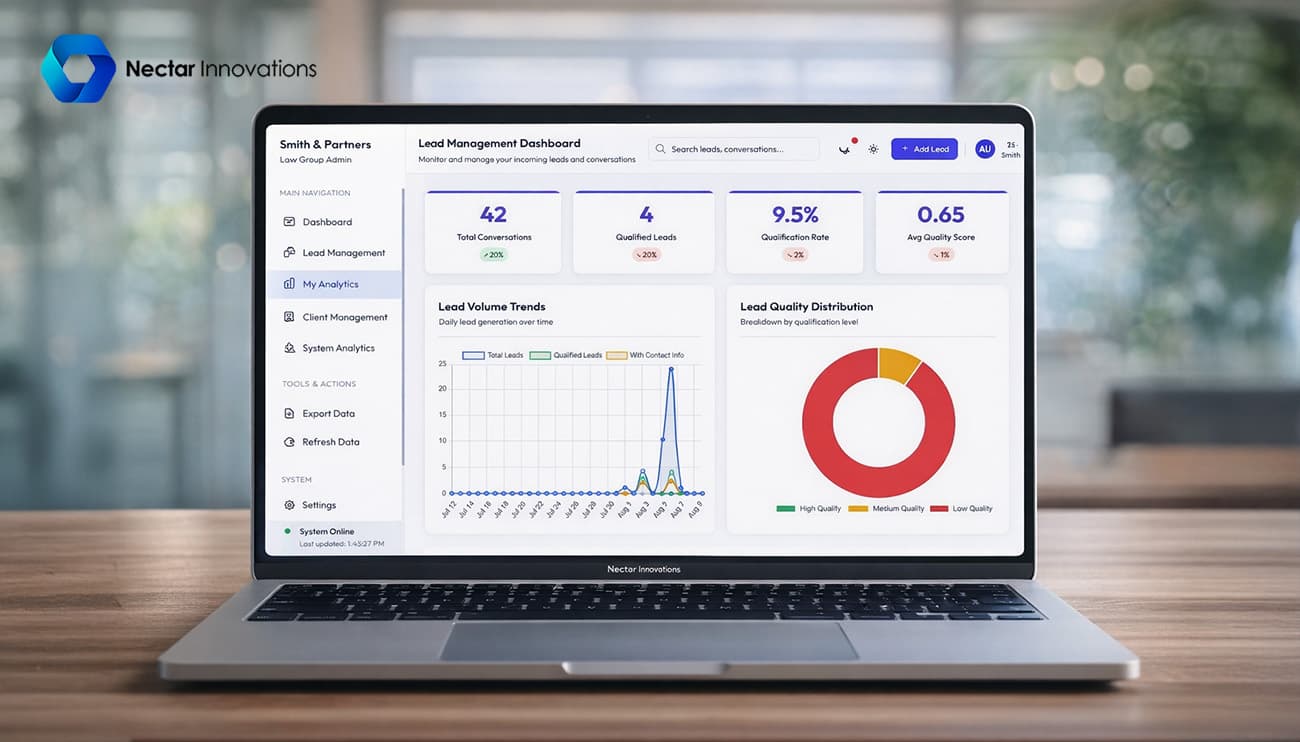
Task: Select the My Analytics bar-chart icon
Action: click(289, 284)
